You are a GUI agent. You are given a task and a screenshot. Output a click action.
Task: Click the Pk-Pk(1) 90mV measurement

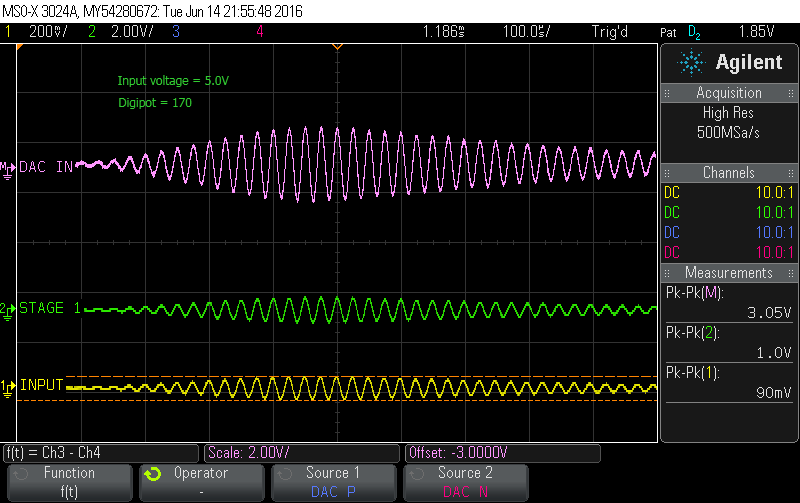[x=729, y=383]
